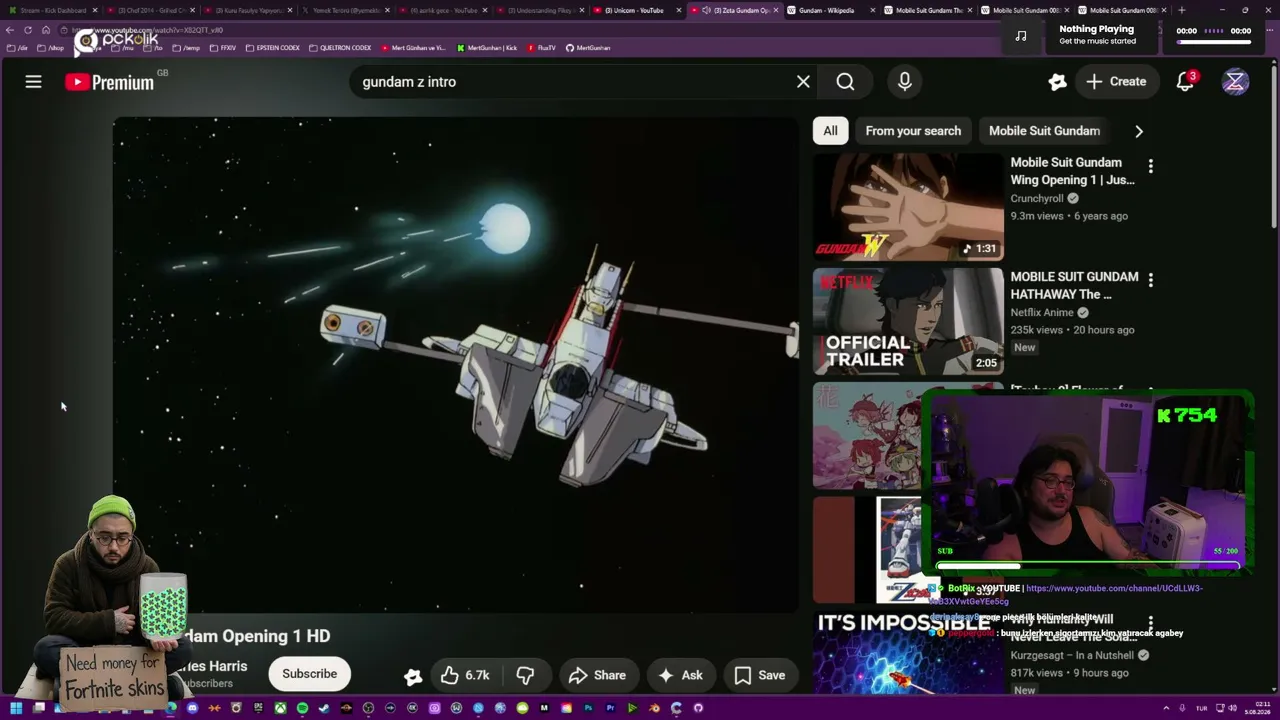1280x720 pixels.
Task: Open the RusTV bookmark
Action: (542, 48)
